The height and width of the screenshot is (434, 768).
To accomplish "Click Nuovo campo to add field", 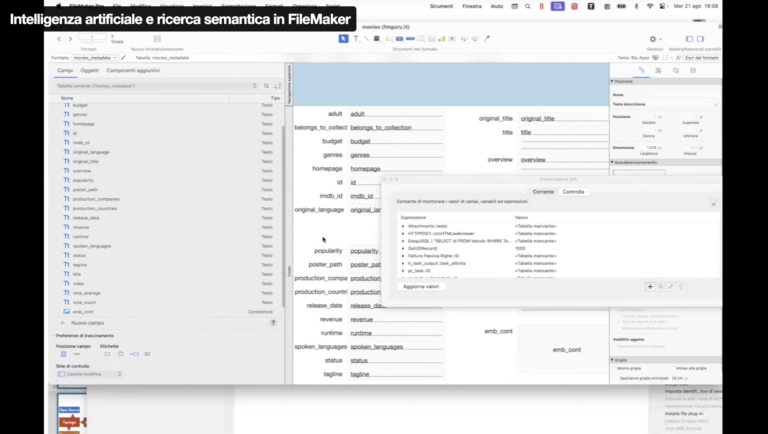I will coord(87,323).
